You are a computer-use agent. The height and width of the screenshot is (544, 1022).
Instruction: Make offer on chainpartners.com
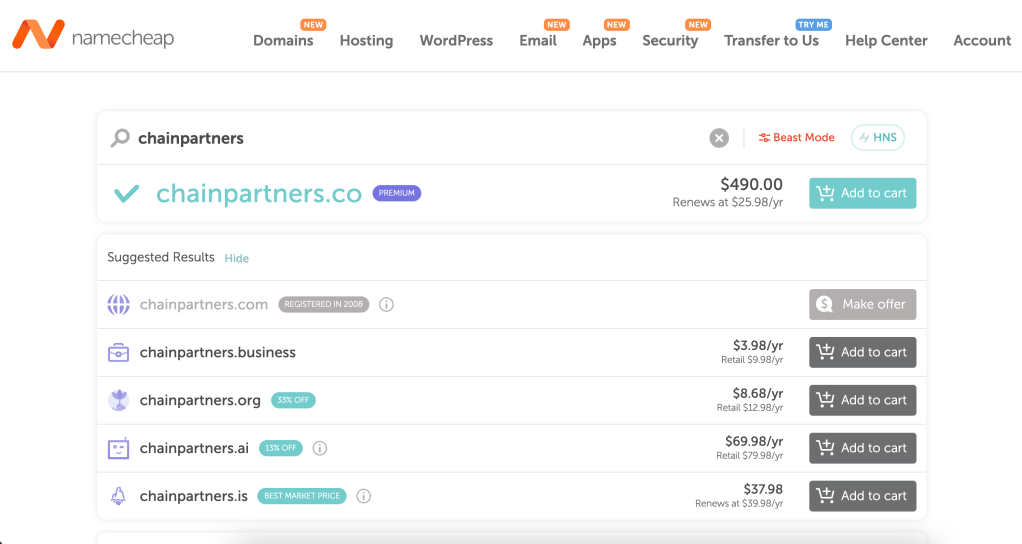coord(862,304)
